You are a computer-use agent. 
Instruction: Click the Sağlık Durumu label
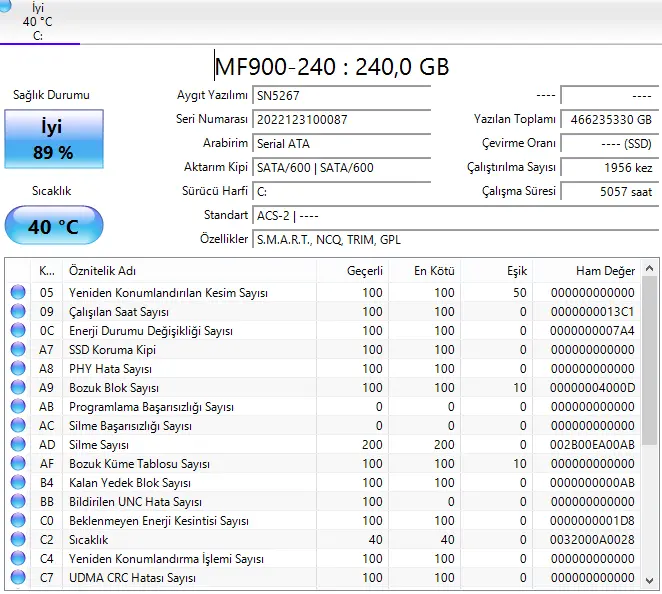tap(51, 95)
